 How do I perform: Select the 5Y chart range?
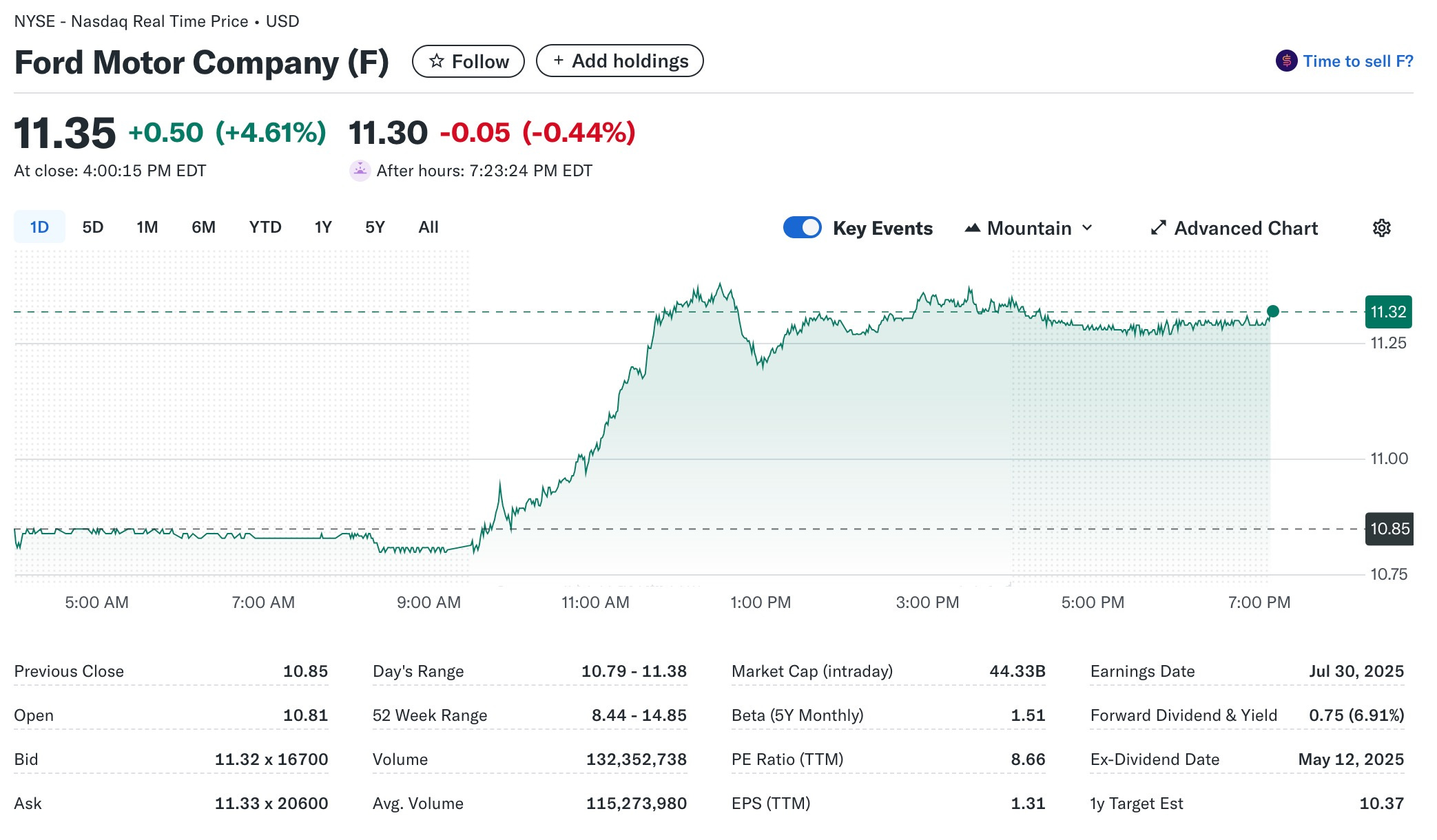(375, 227)
